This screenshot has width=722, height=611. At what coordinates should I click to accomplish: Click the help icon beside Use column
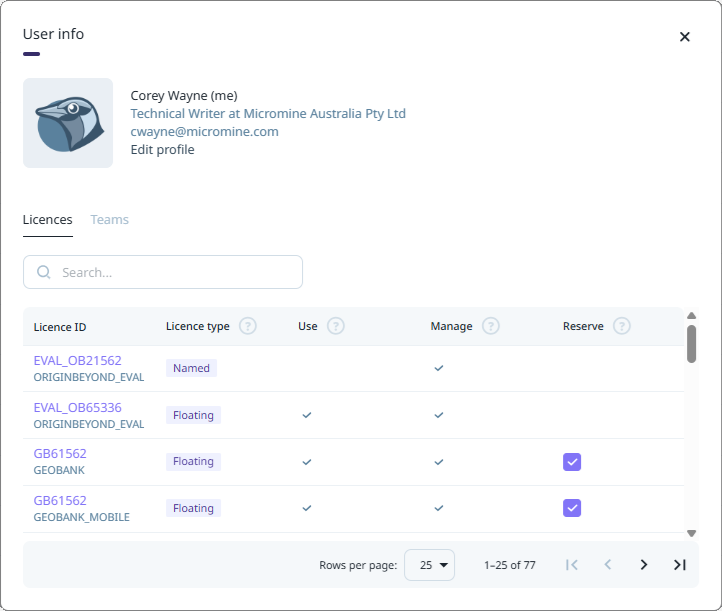336,326
